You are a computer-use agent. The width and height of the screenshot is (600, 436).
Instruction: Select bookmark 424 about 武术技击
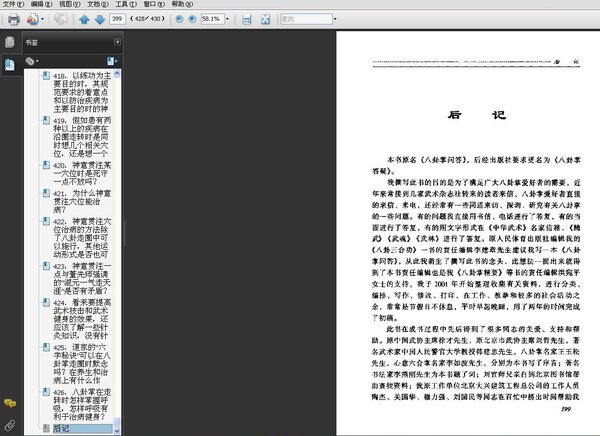82,319
